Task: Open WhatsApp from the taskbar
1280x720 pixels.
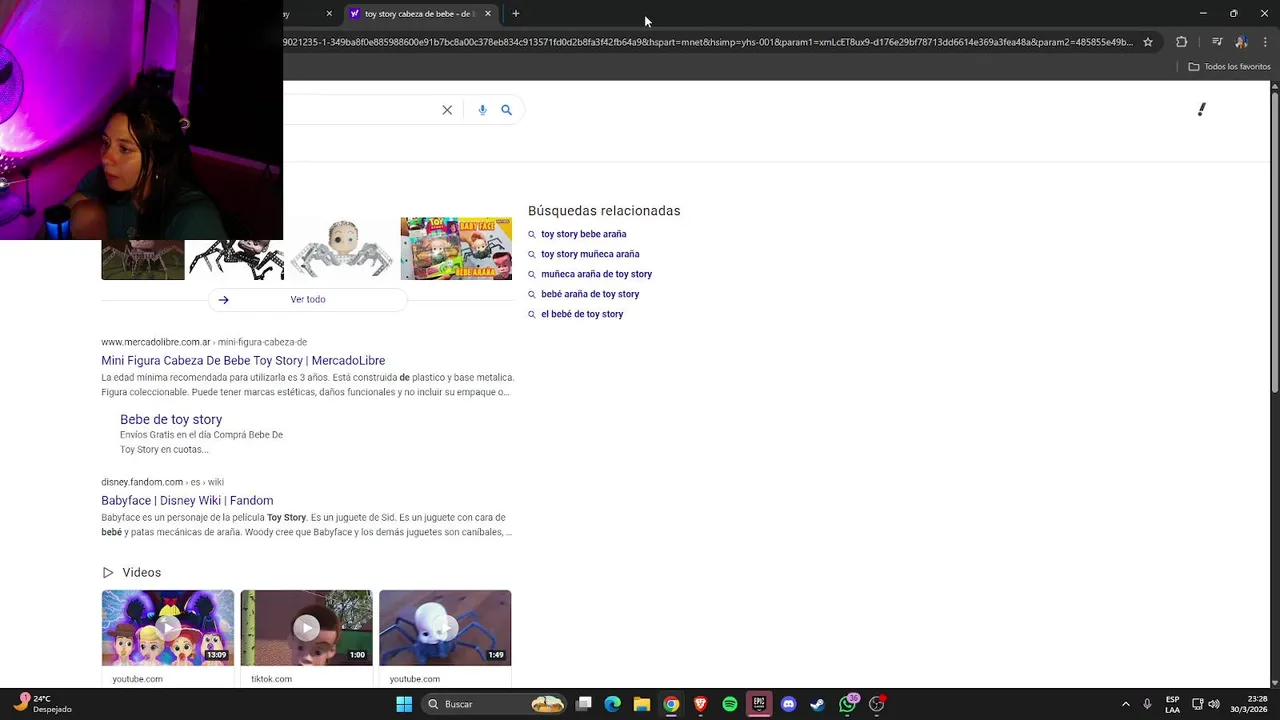Action: [x=848, y=704]
